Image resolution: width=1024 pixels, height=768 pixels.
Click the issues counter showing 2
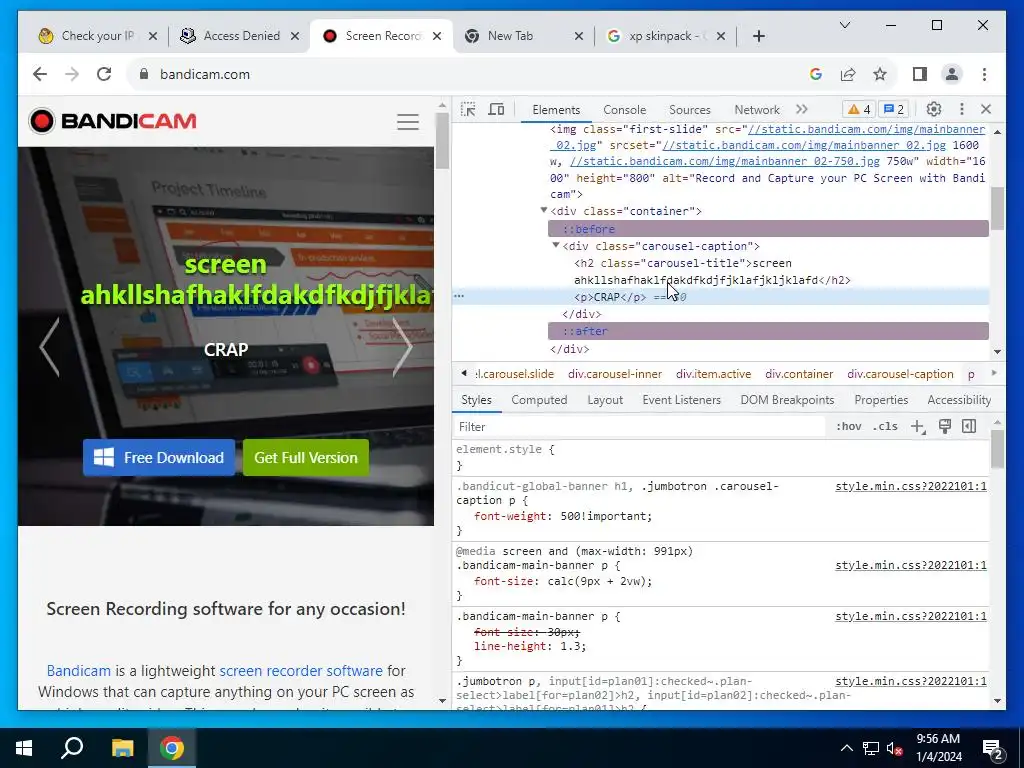(894, 109)
